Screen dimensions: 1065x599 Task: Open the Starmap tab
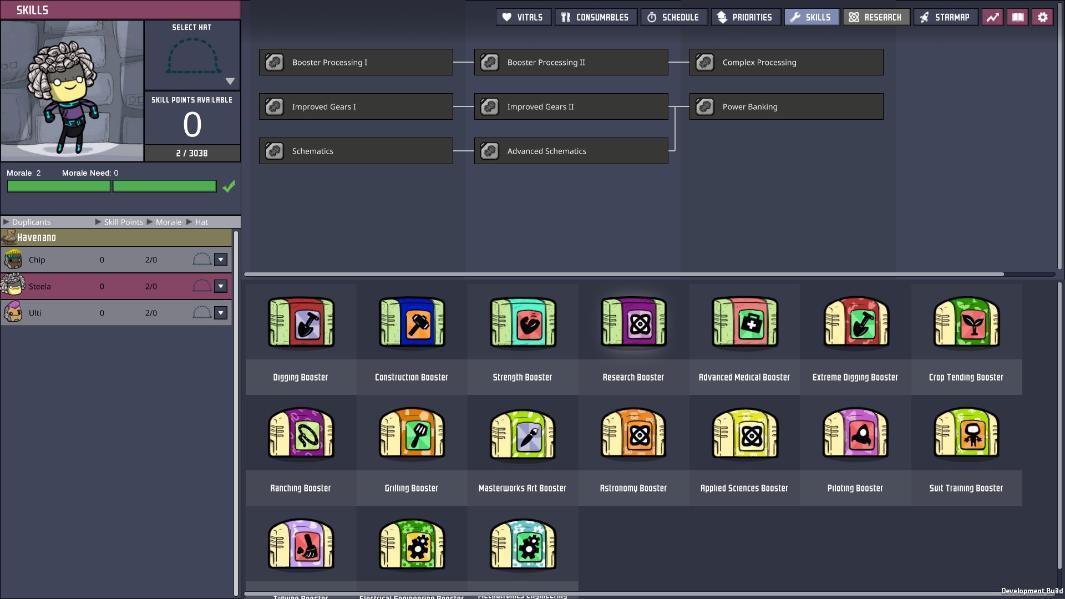click(945, 17)
